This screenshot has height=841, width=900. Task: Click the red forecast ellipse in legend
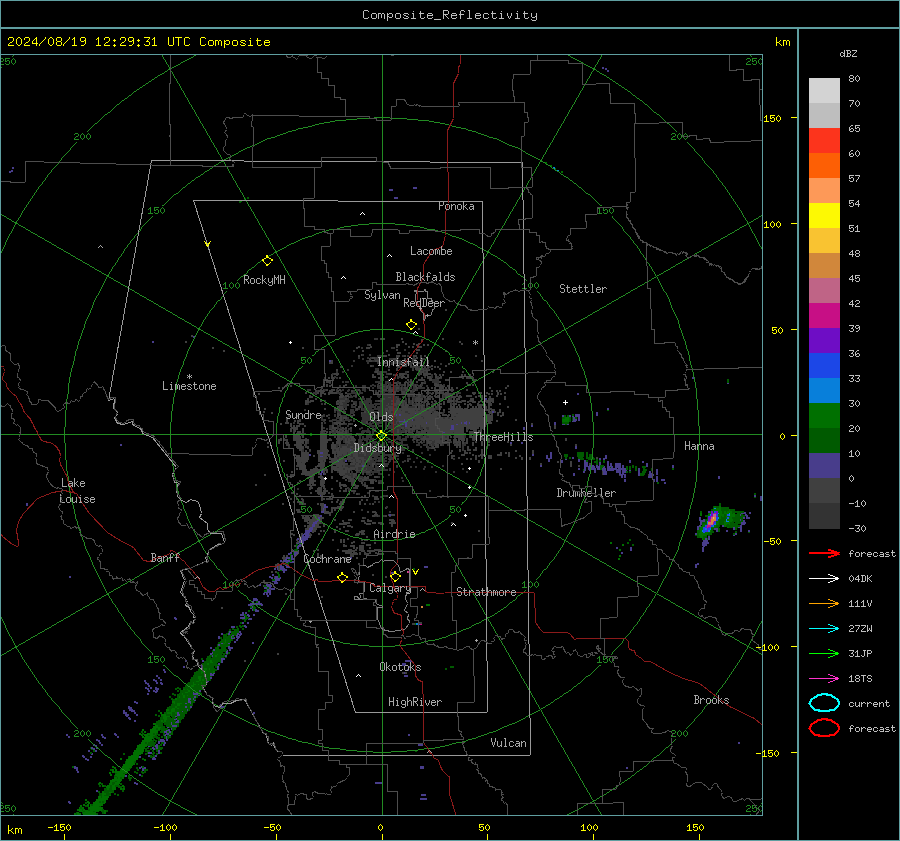pyautogui.click(x=824, y=728)
